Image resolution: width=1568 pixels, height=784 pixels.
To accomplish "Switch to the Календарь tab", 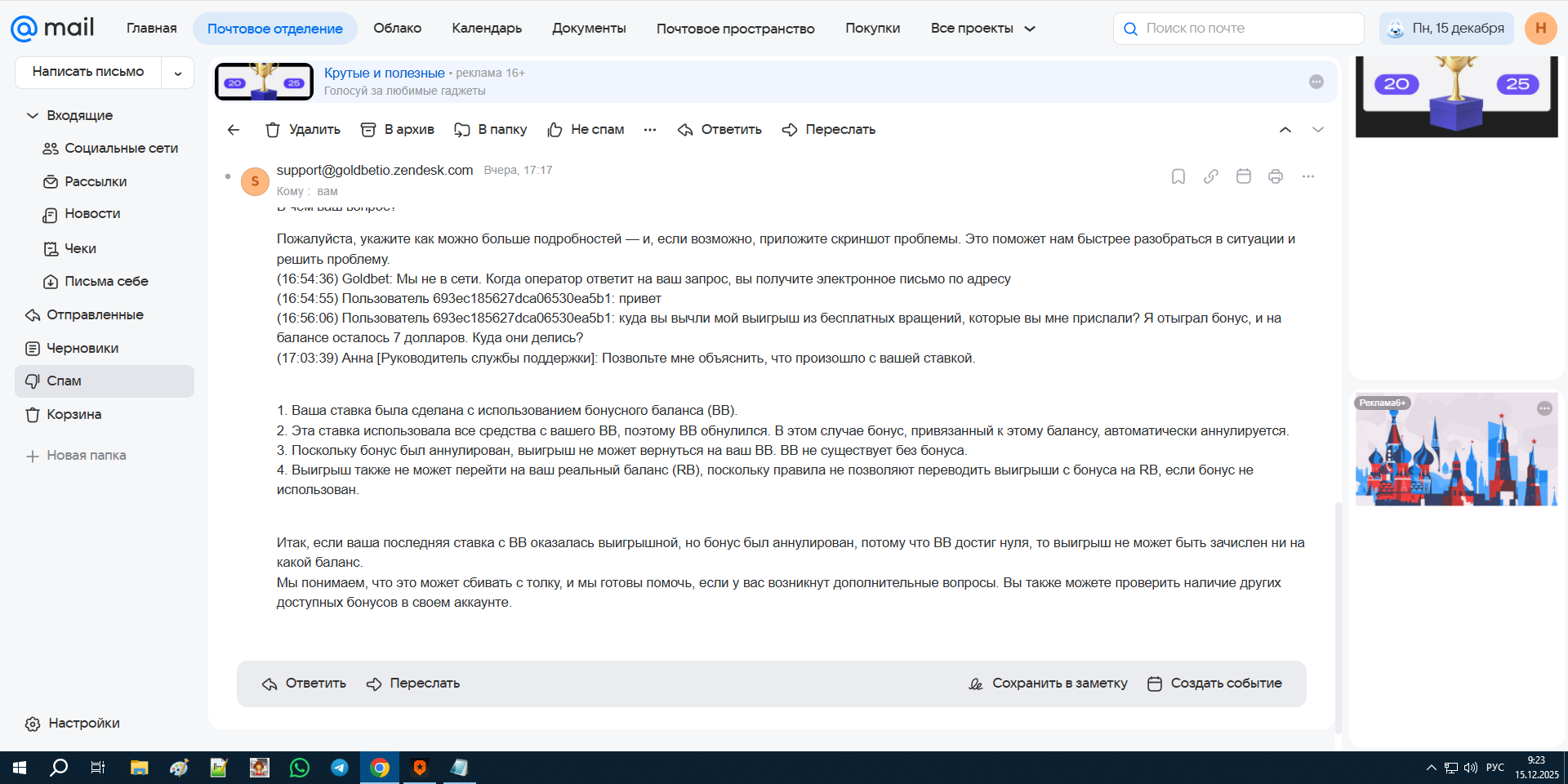I will pos(487,29).
